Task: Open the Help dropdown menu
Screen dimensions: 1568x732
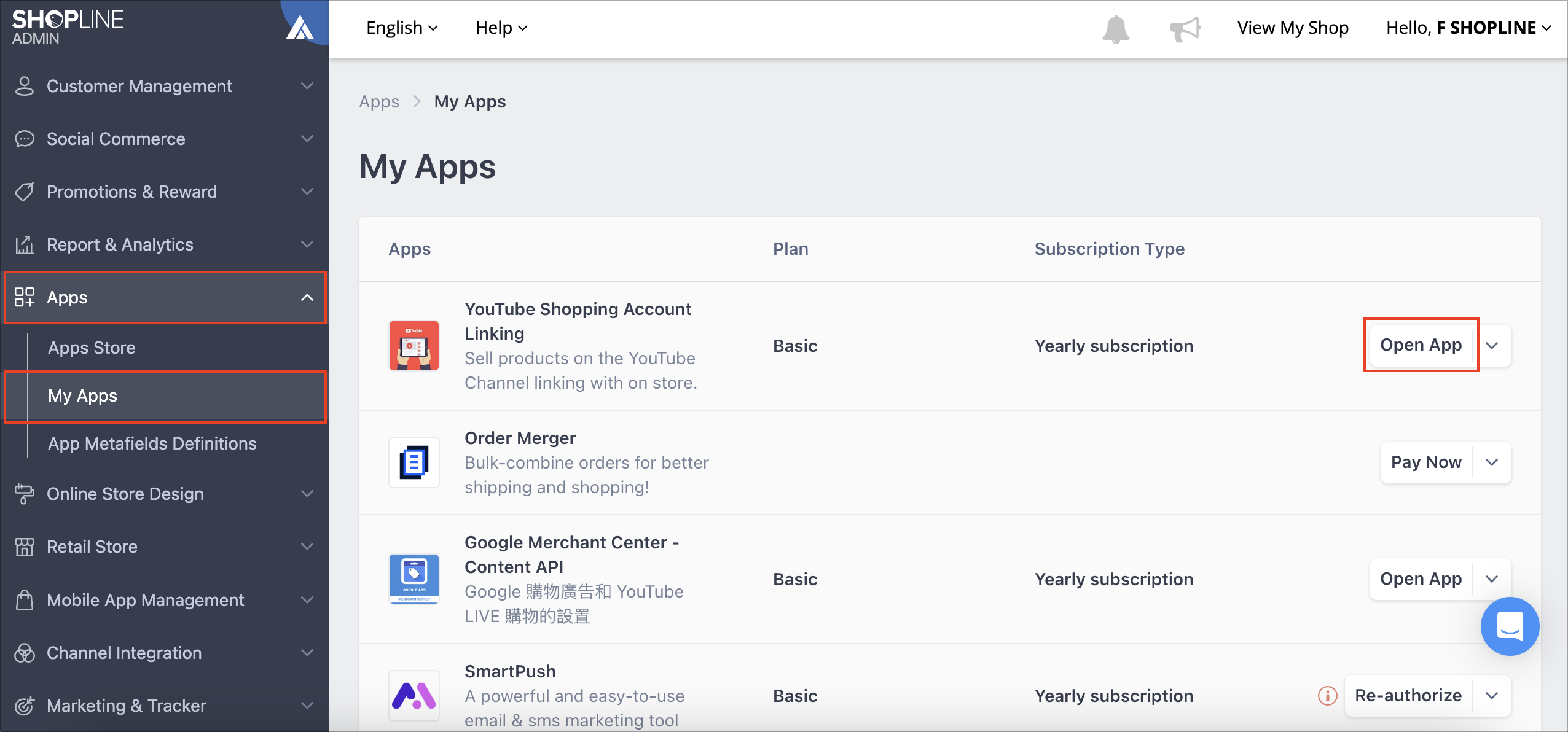Action: click(501, 28)
